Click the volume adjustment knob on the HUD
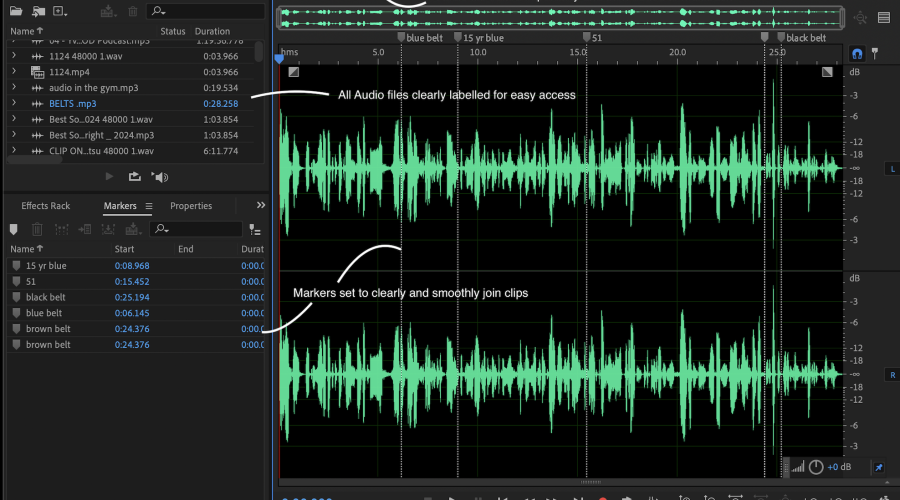Screen dimensions: 900x500 pyautogui.click(x=816, y=467)
